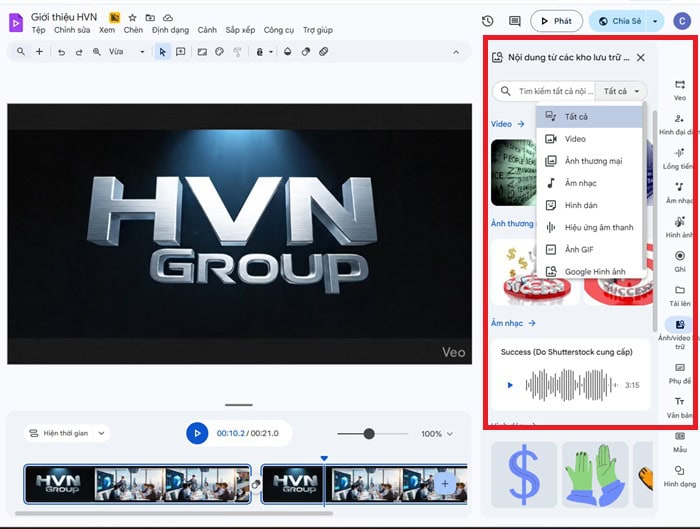The height and width of the screenshot is (529, 700).
Task: Open the Chèn menu
Action: (x=133, y=30)
